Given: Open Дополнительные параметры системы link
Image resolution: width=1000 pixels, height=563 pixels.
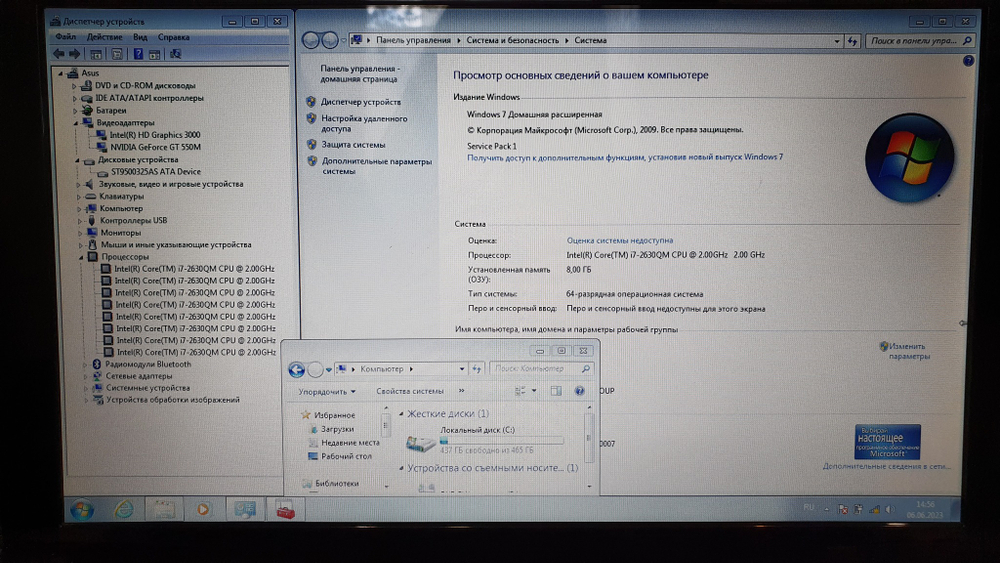Looking at the screenshot, I should [376, 166].
